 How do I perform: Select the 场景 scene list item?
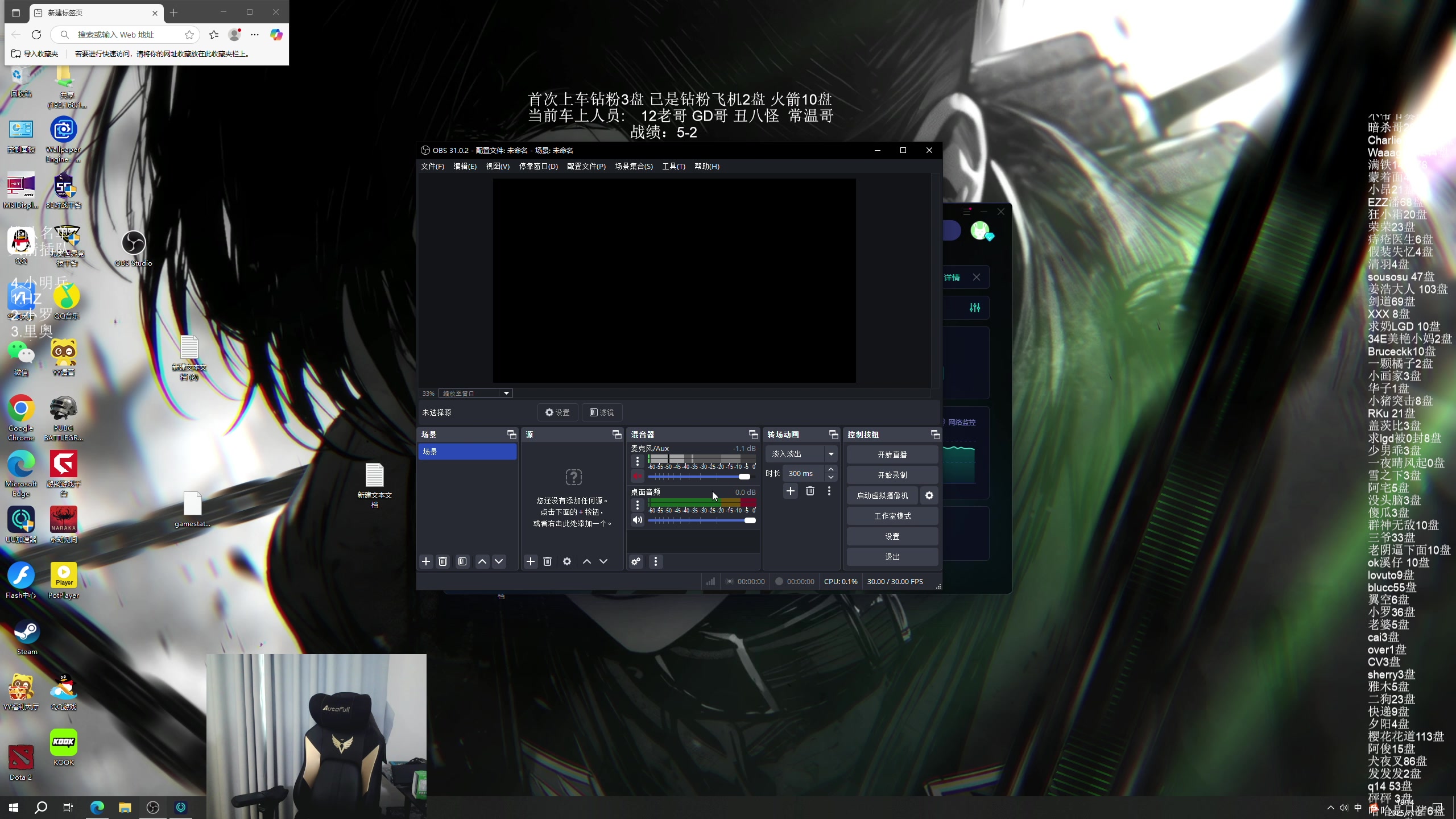(468, 452)
